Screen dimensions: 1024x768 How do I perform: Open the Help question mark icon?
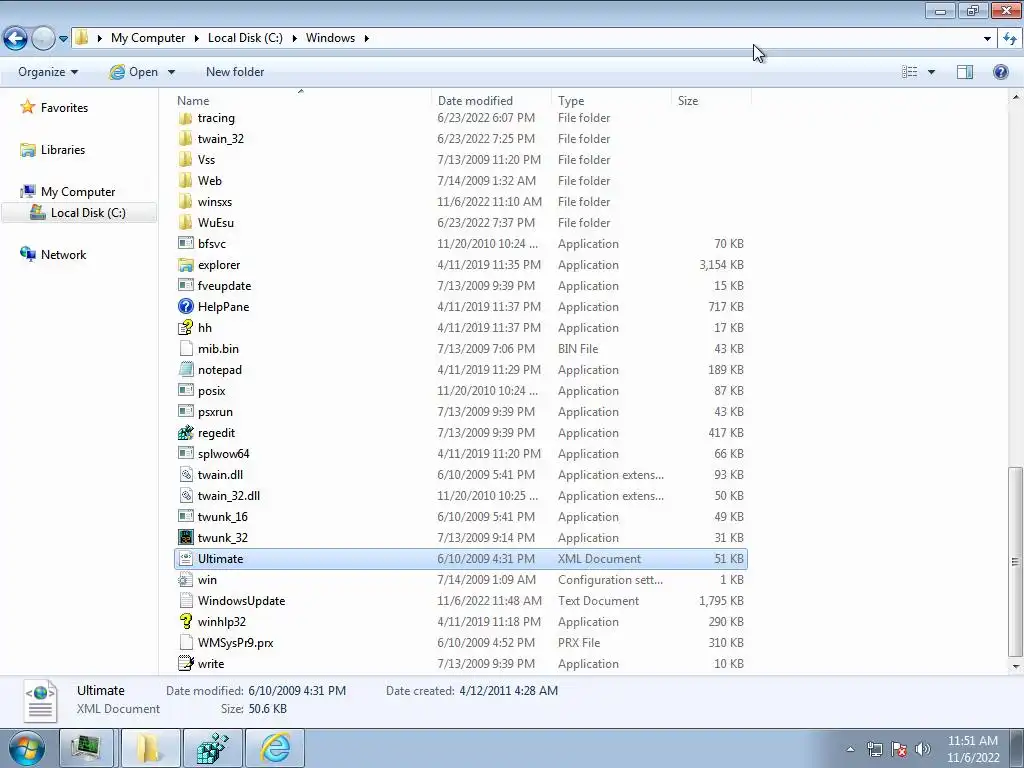1000,72
